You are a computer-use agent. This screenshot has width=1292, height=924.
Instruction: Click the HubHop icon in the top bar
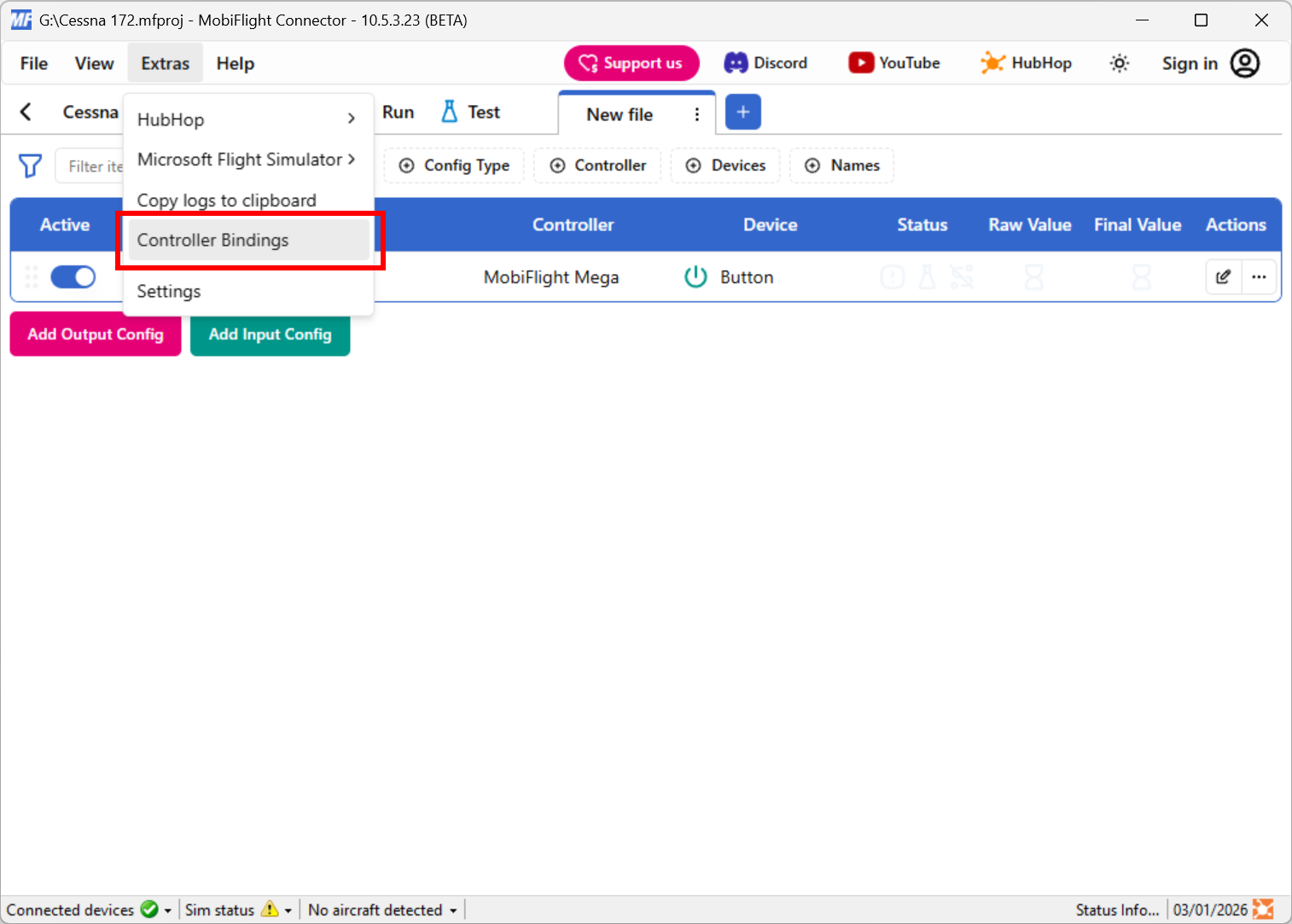[992, 62]
